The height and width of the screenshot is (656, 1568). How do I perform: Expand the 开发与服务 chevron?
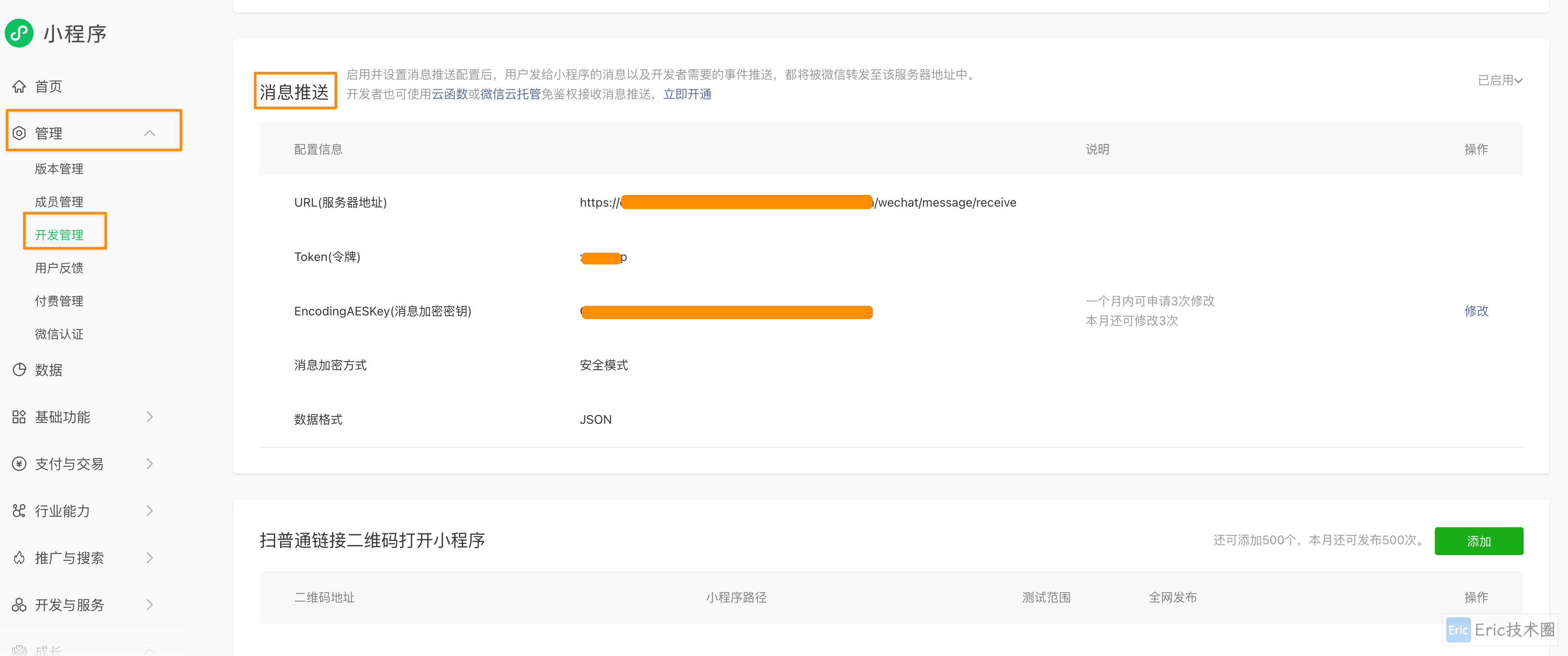150,605
